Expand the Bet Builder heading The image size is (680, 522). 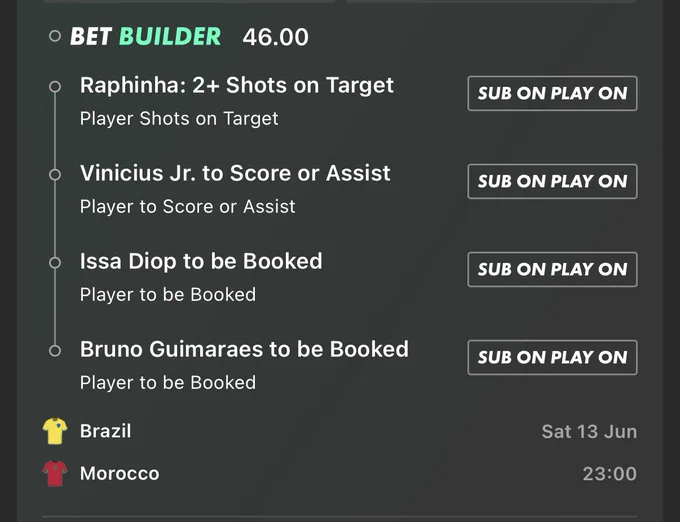pyautogui.click(x=146, y=36)
